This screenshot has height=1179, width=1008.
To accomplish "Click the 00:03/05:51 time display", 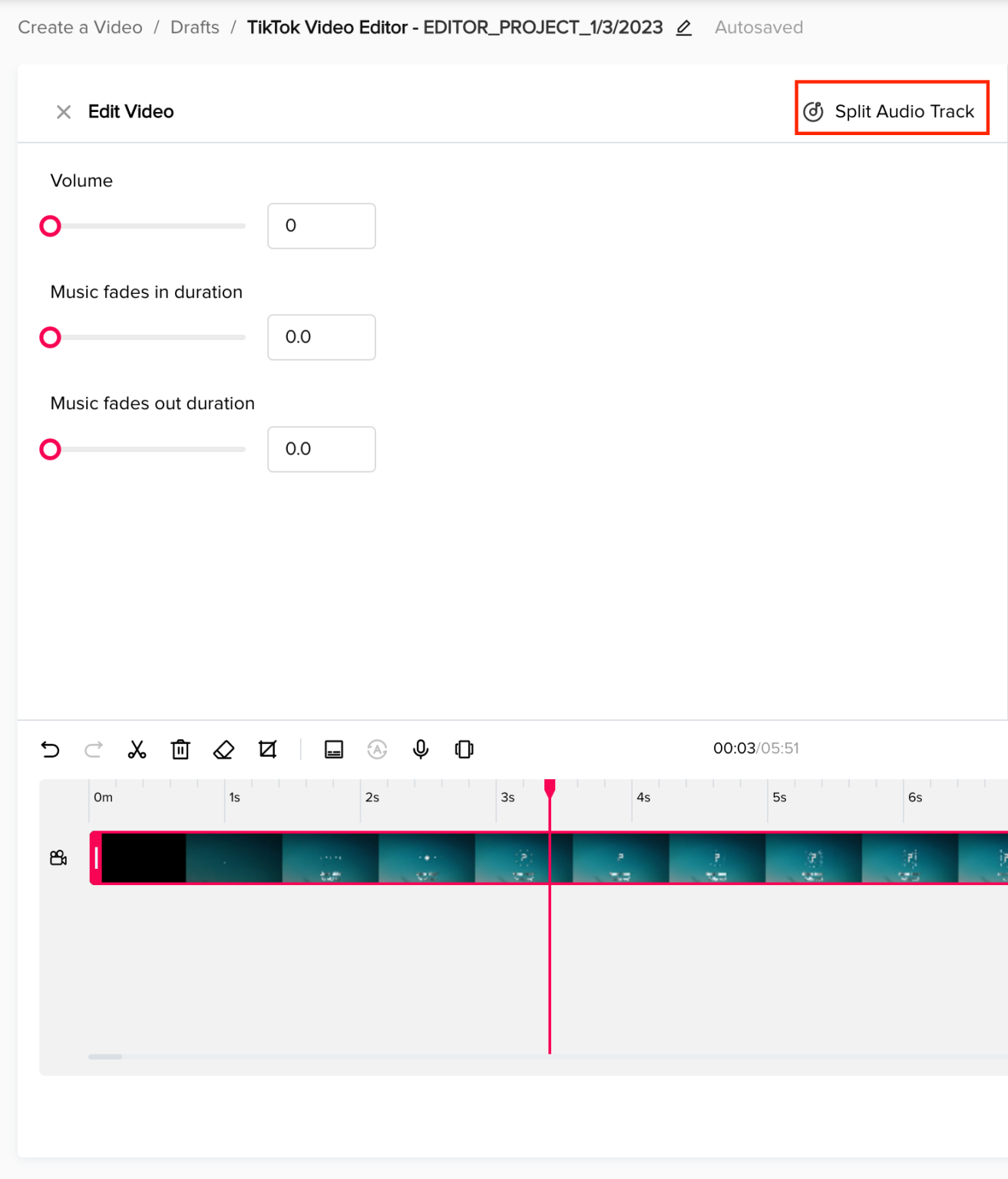I will click(756, 748).
